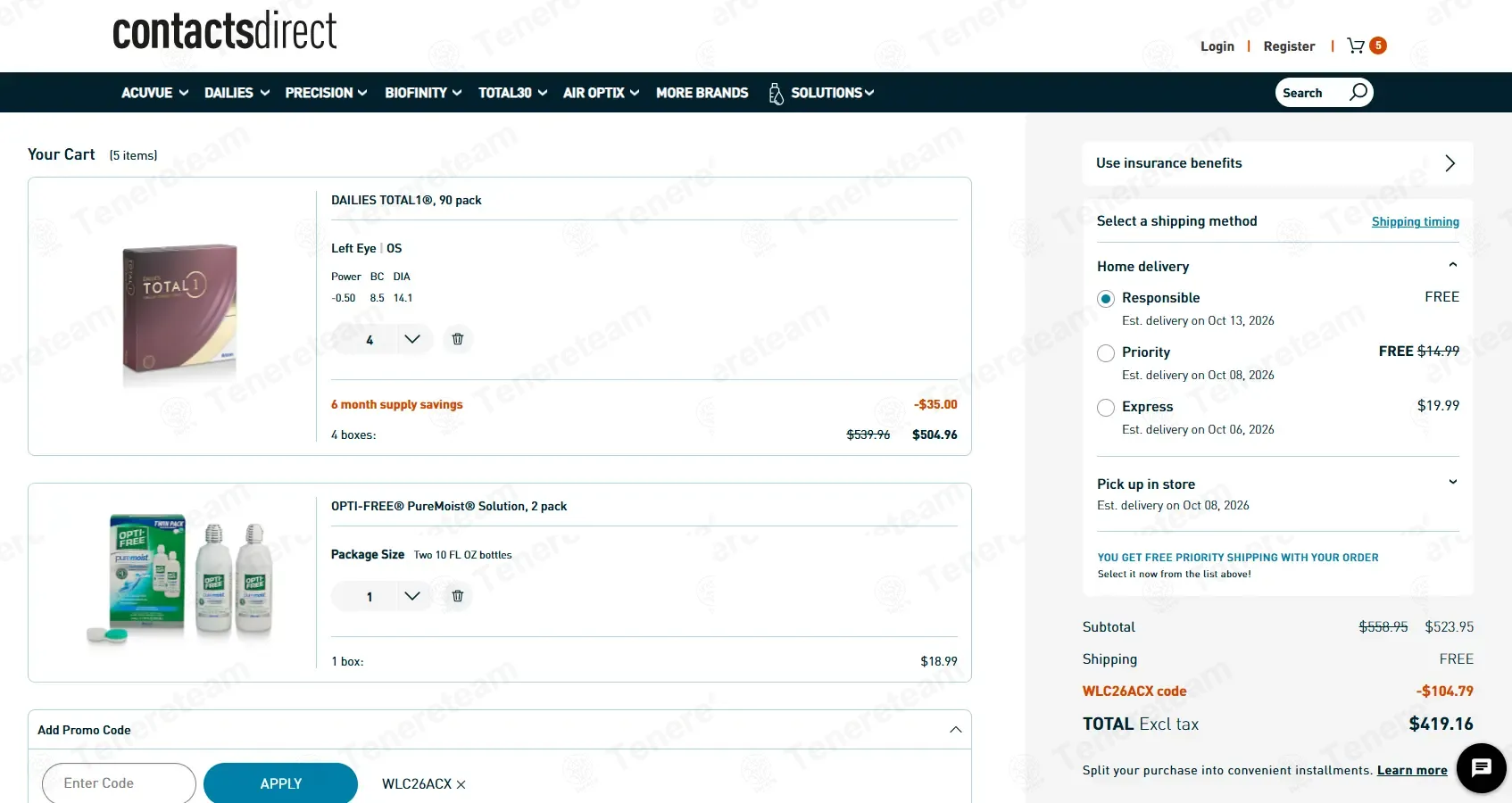The width and height of the screenshot is (1512, 803).
Task: Collapse the Home delivery section
Action: [x=1453, y=265]
